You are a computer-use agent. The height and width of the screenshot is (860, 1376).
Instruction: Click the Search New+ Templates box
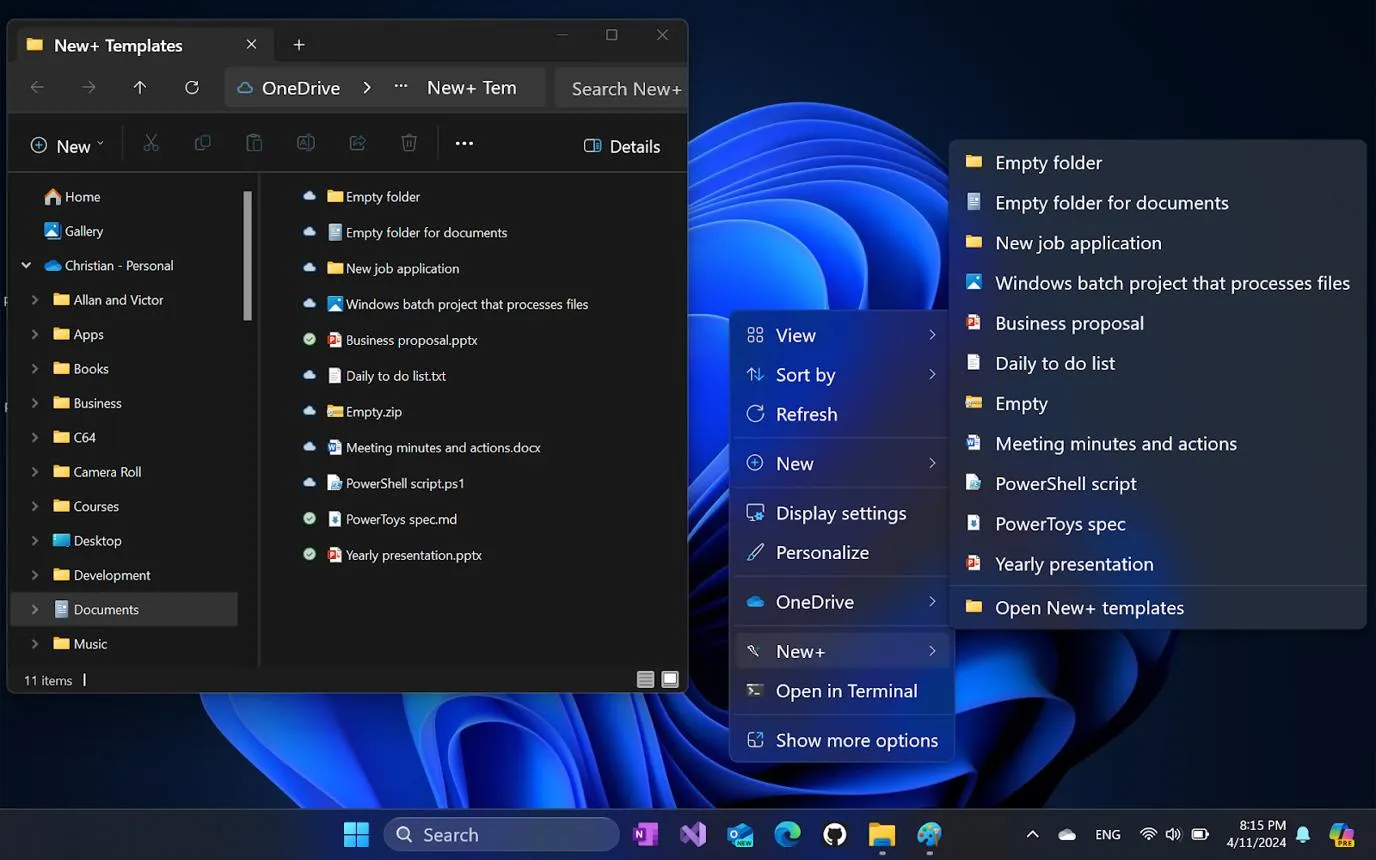coord(621,88)
